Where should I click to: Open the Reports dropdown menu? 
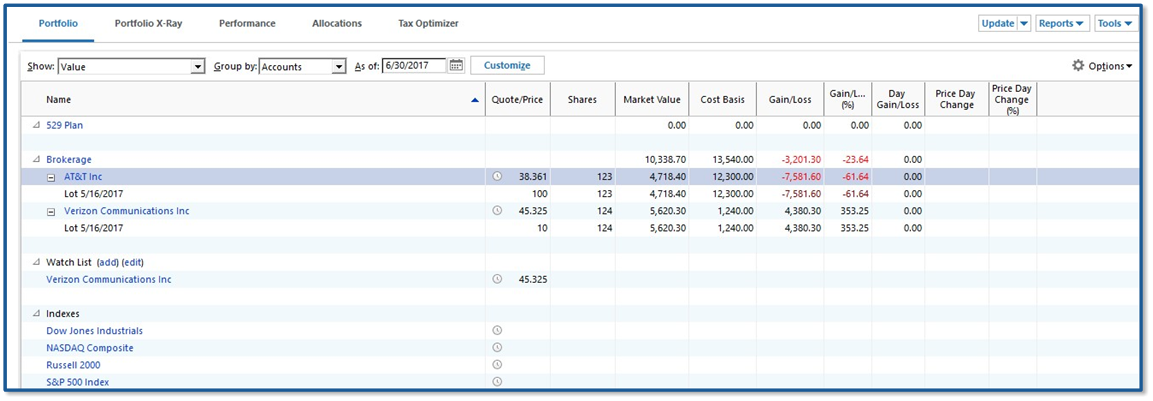point(1061,23)
